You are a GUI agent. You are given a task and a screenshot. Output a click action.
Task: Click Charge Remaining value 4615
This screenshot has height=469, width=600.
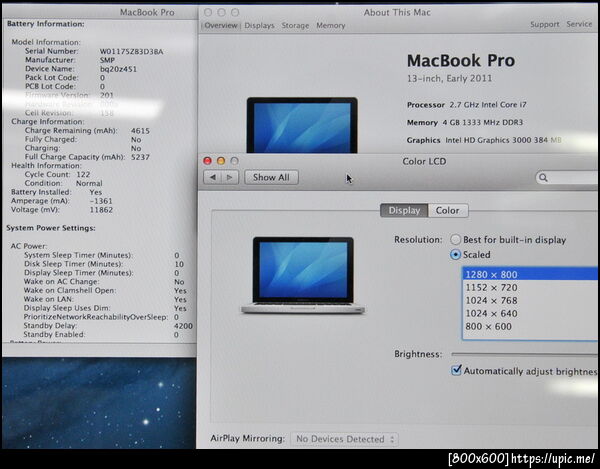(x=140, y=131)
